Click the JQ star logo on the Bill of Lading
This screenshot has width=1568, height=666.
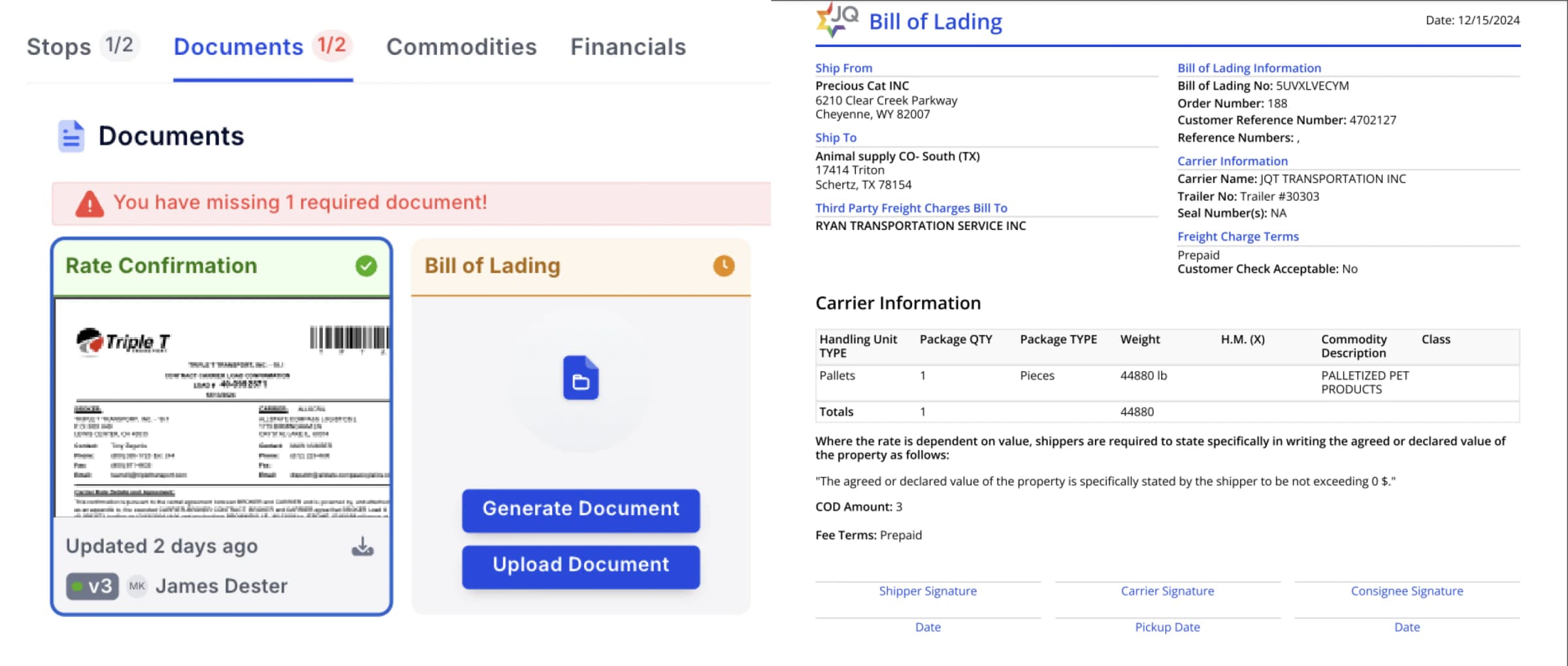coord(837,20)
